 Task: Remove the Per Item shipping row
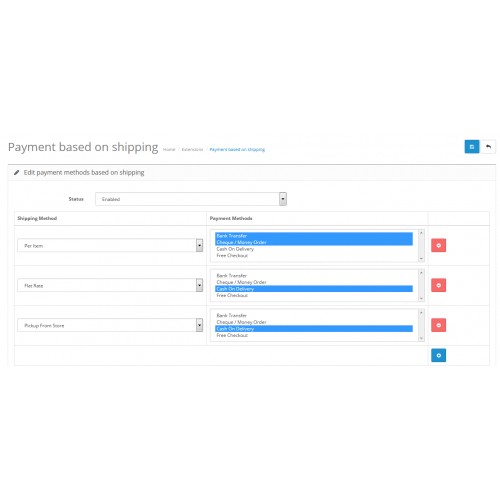point(438,245)
